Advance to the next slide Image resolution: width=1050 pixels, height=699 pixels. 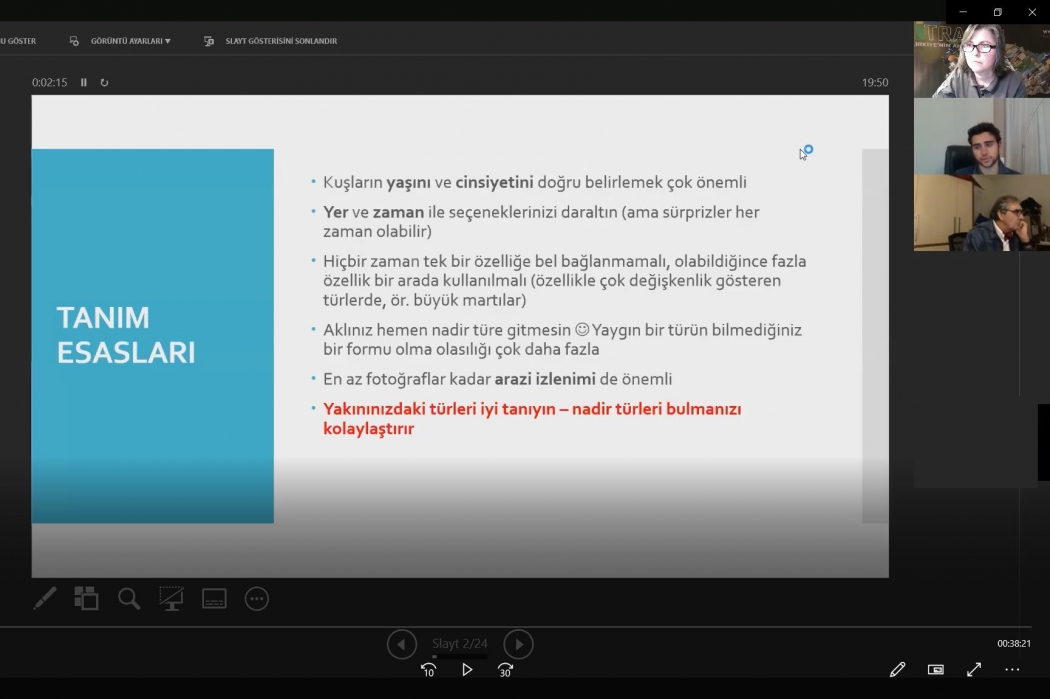pos(518,644)
